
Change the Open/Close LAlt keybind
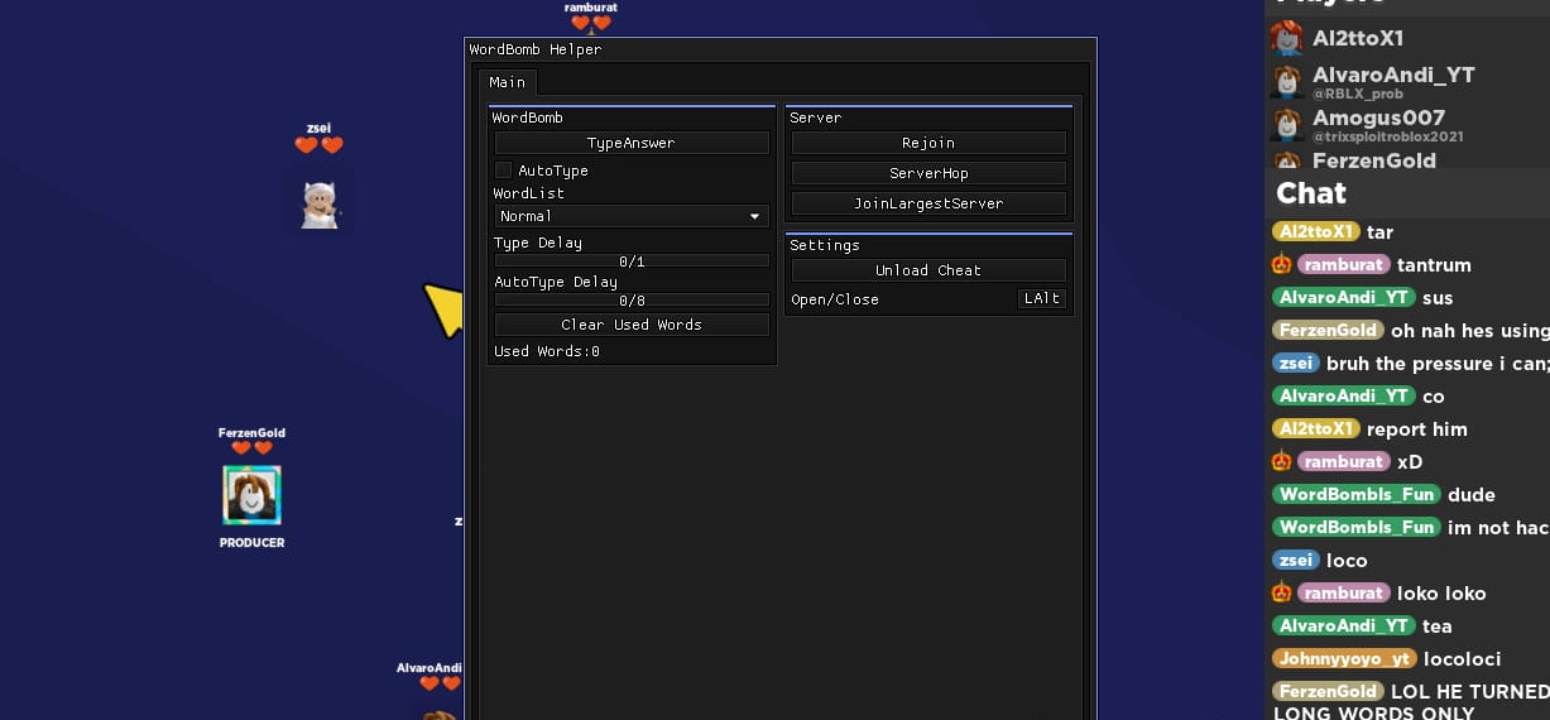pos(1041,299)
